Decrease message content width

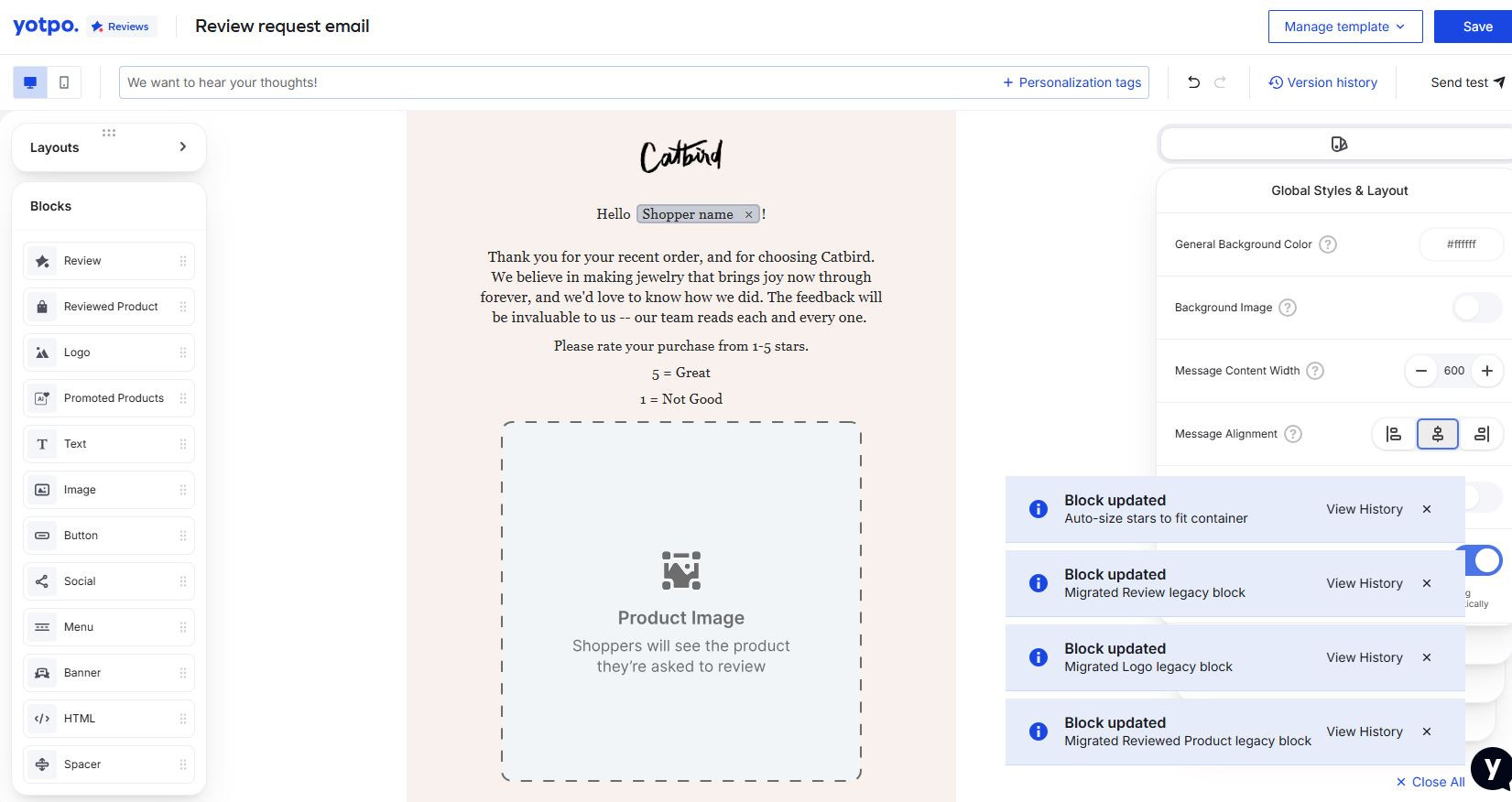pos(1421,371)
